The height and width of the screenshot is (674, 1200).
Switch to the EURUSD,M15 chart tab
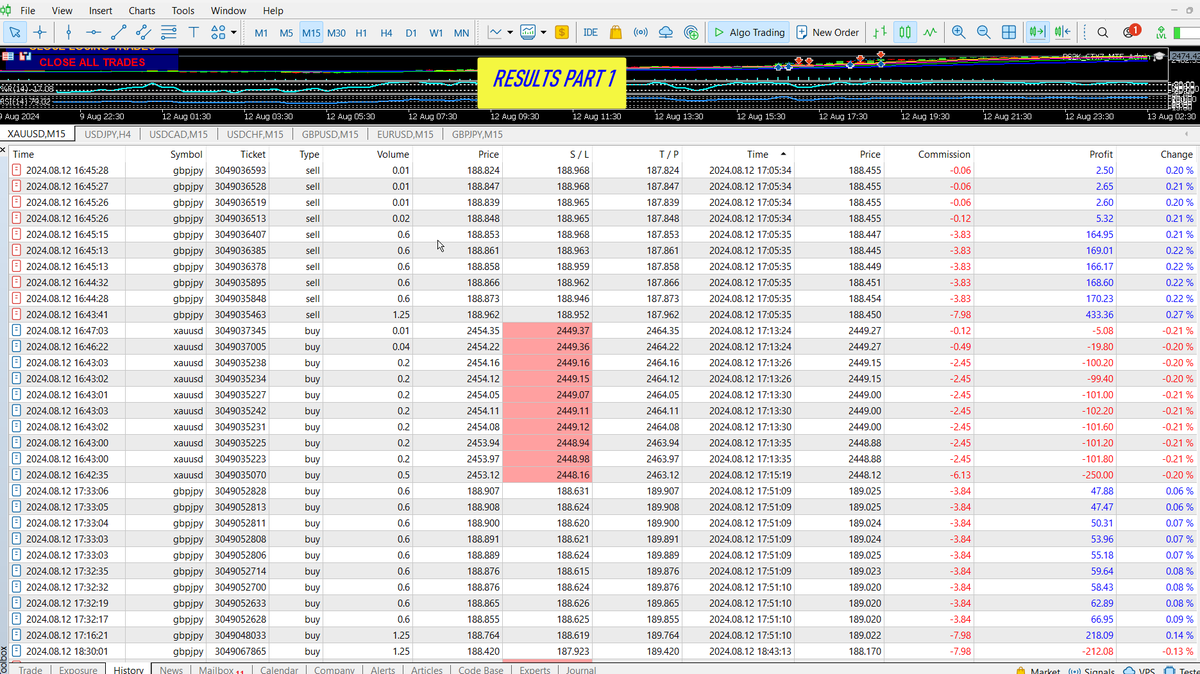pos(405,134)
